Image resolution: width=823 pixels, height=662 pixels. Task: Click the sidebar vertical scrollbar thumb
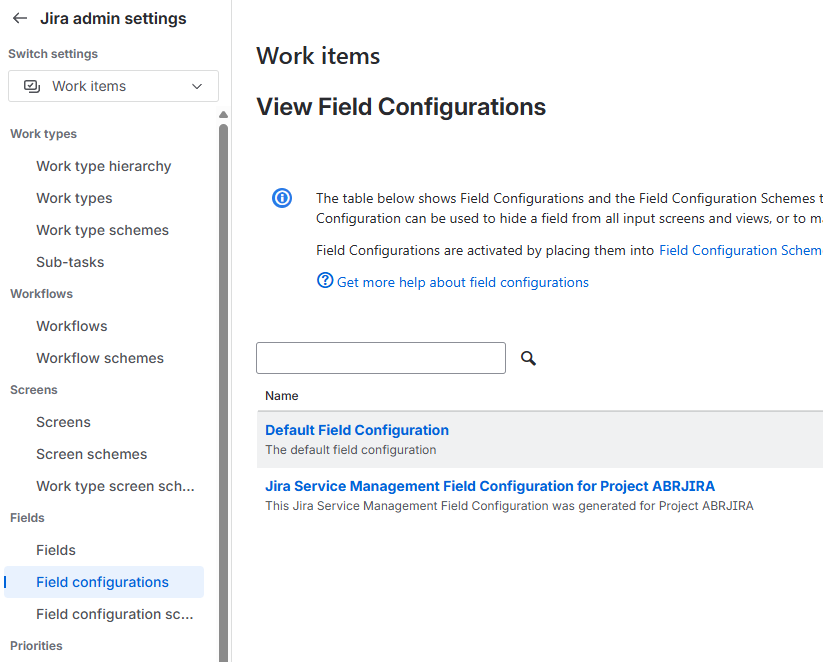click(223, 391)
